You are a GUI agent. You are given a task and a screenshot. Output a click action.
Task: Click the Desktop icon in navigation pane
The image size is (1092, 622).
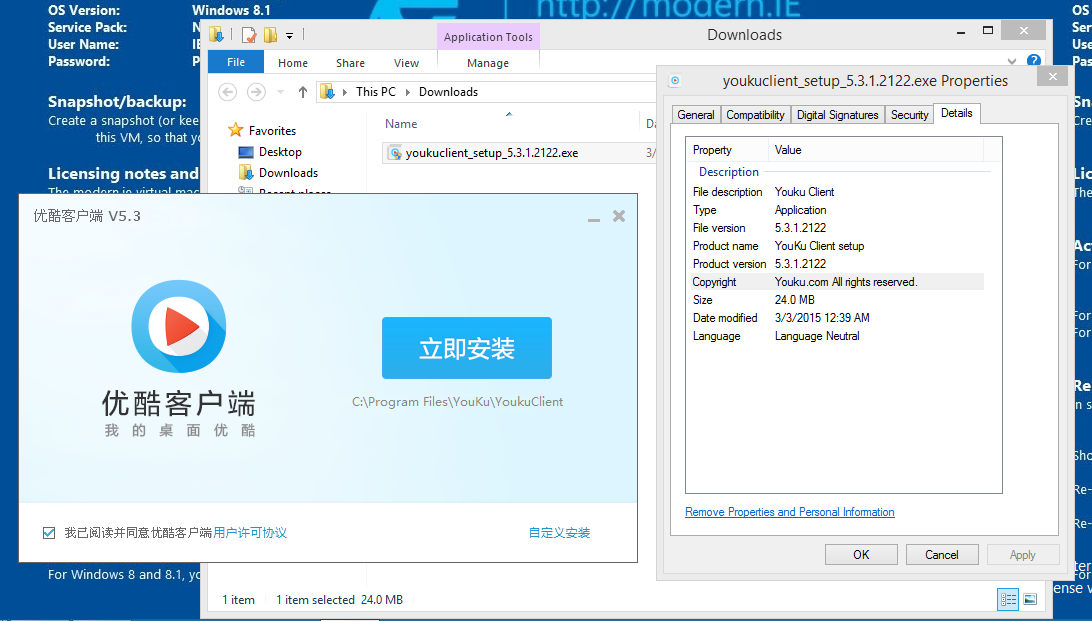245,152
